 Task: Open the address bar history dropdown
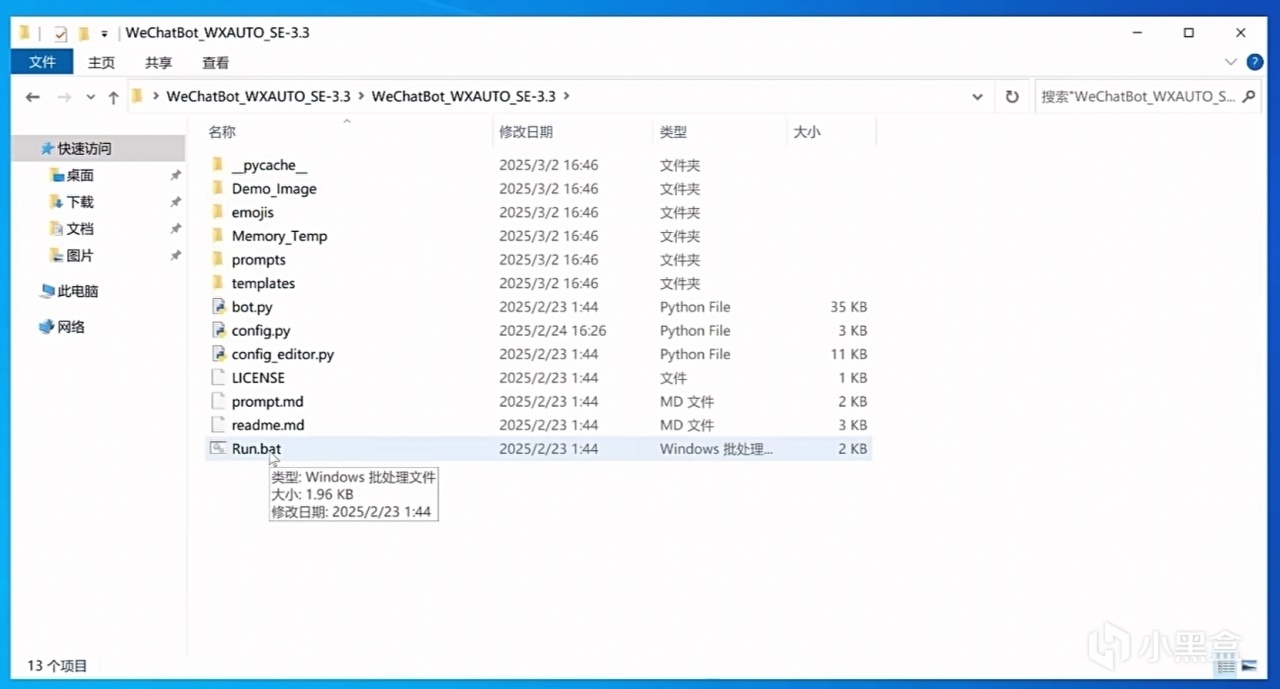[977, 97]
